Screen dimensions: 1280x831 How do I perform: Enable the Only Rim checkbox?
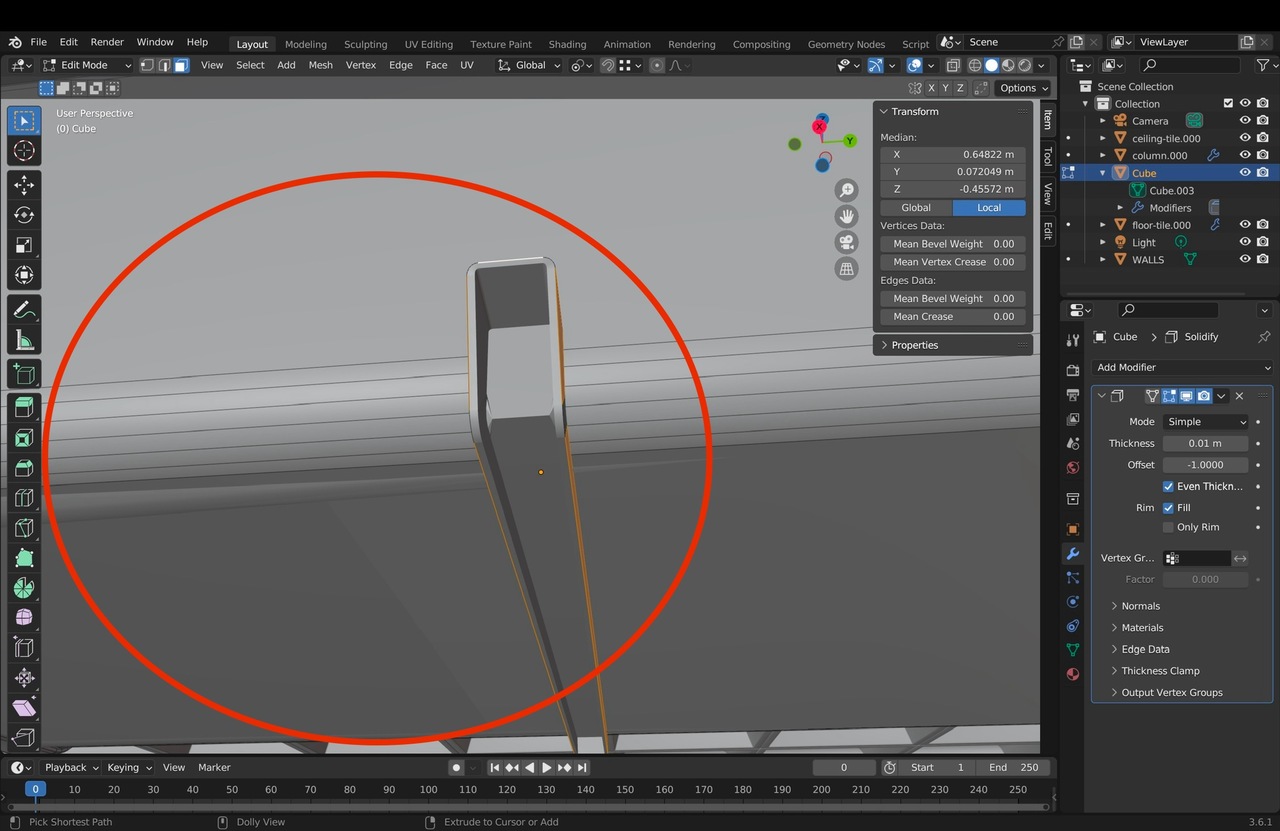(1168, 527)
